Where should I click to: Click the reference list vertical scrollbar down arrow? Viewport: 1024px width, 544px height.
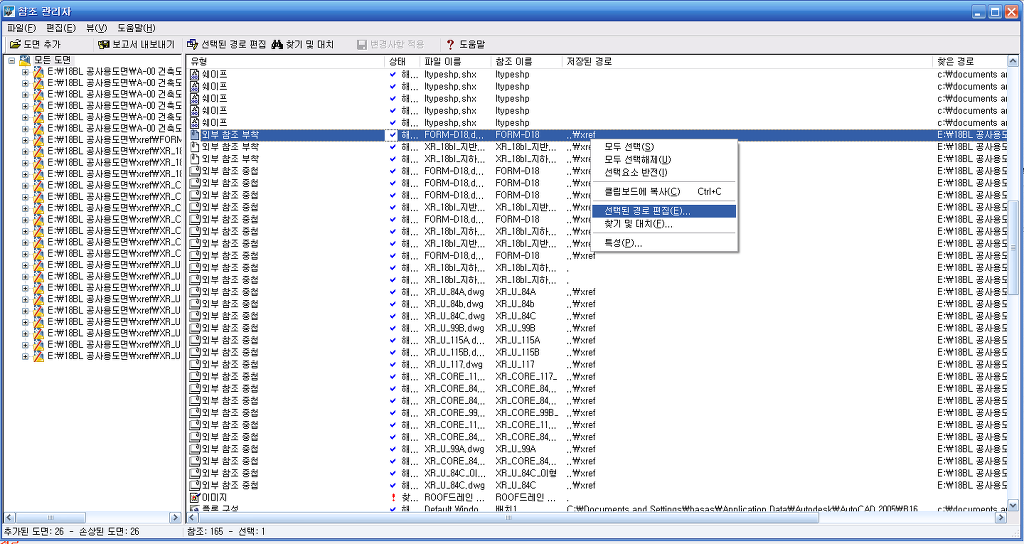(x=1013, y=505)
